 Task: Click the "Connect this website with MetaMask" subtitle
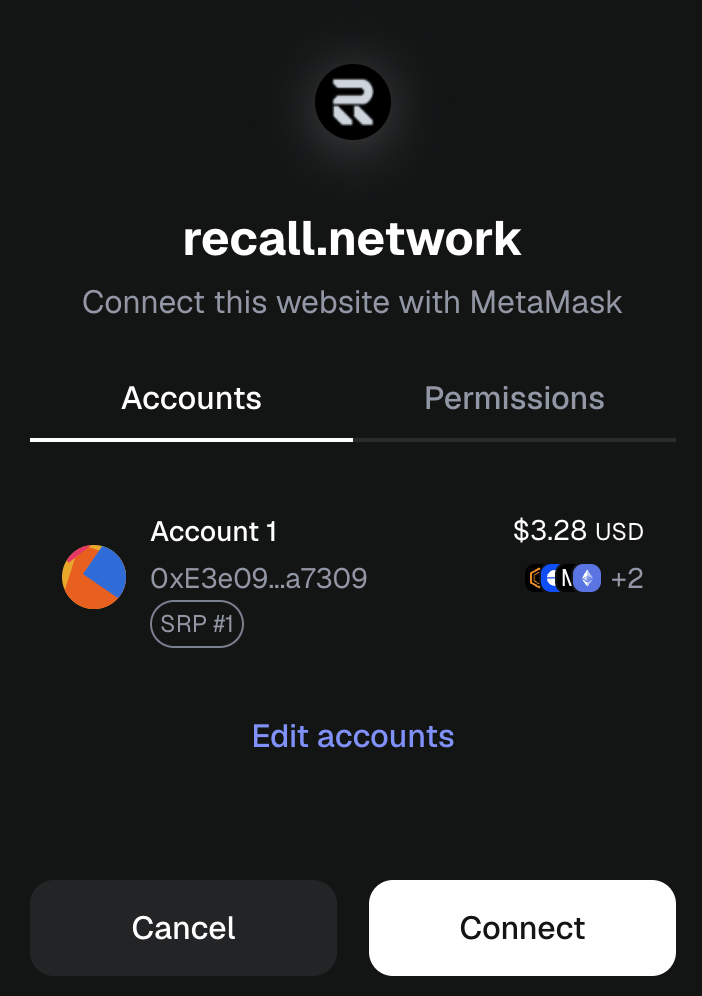pyautogui.click(x=352, y=302)
